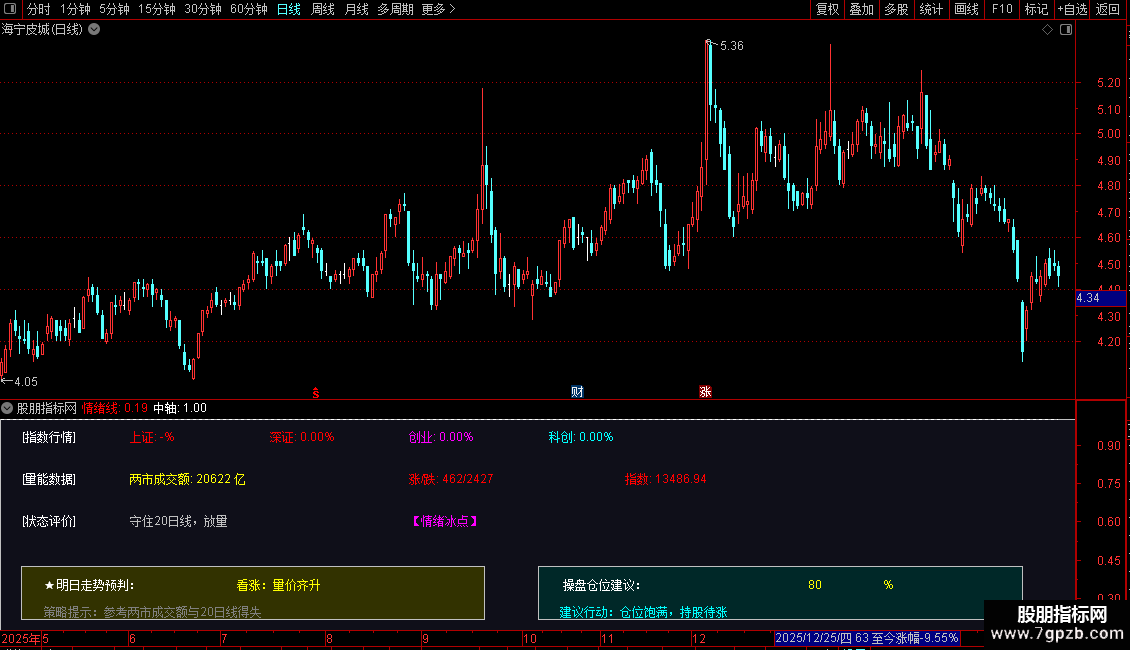Switch to 30分钟 period tab

click(203, 9)
